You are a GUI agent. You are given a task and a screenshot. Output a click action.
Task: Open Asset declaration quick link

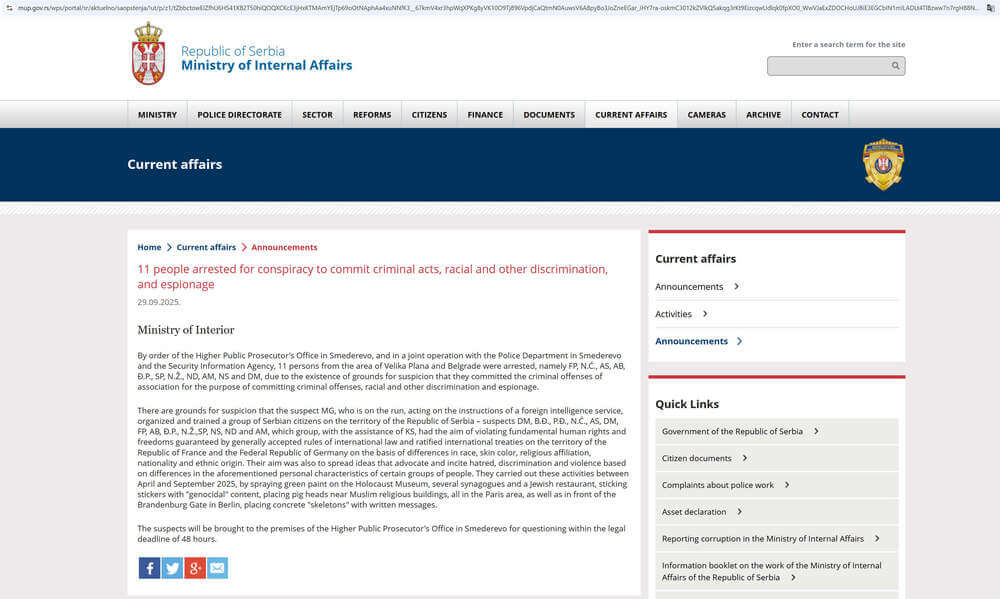694,512
